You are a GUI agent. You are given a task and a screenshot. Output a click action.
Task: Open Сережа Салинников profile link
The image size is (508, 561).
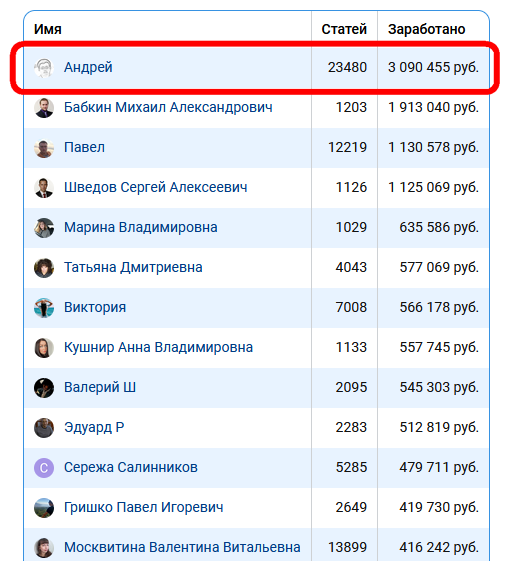(x=131, y=467)
